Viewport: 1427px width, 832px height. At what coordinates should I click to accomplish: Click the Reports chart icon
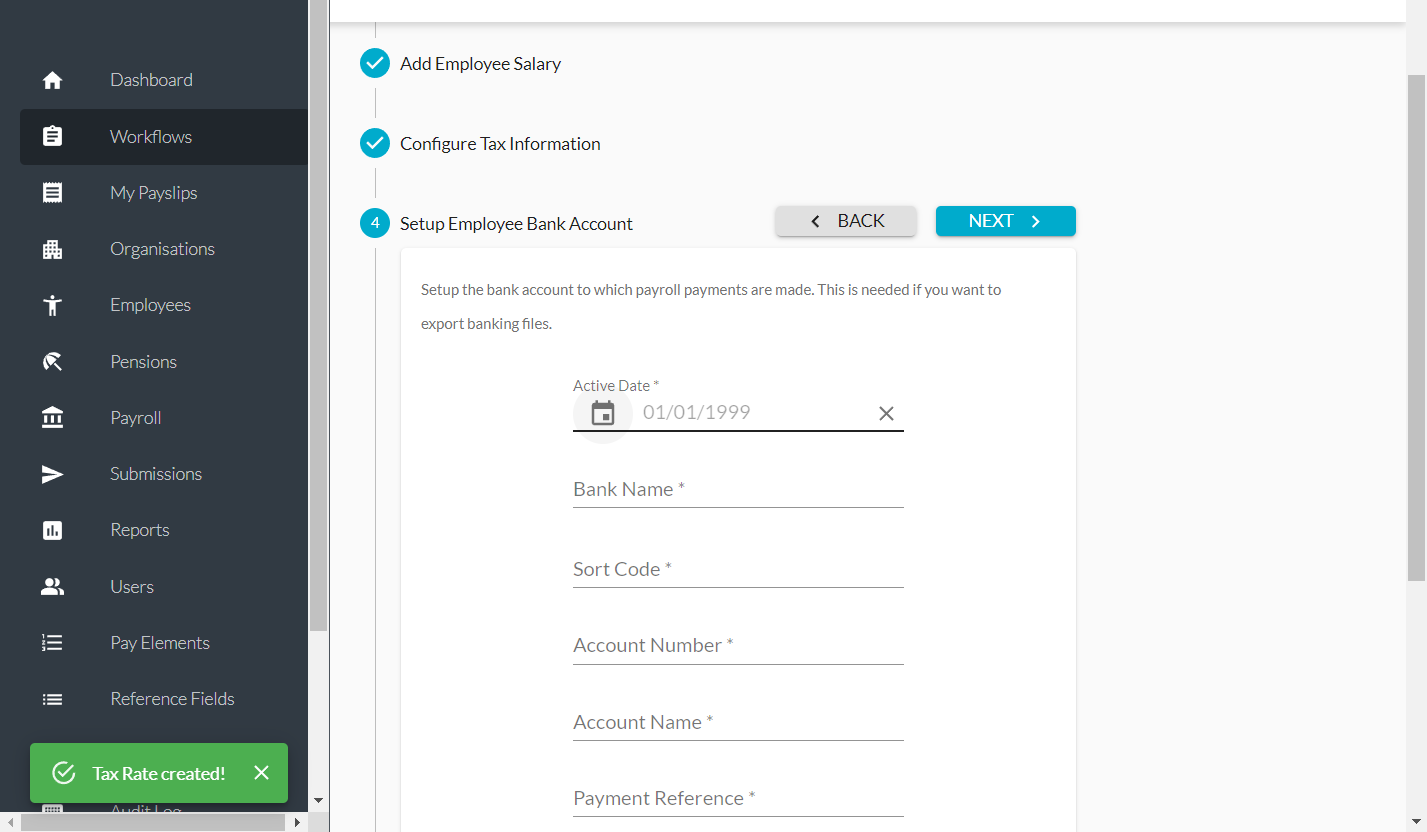tap(53, 530)
